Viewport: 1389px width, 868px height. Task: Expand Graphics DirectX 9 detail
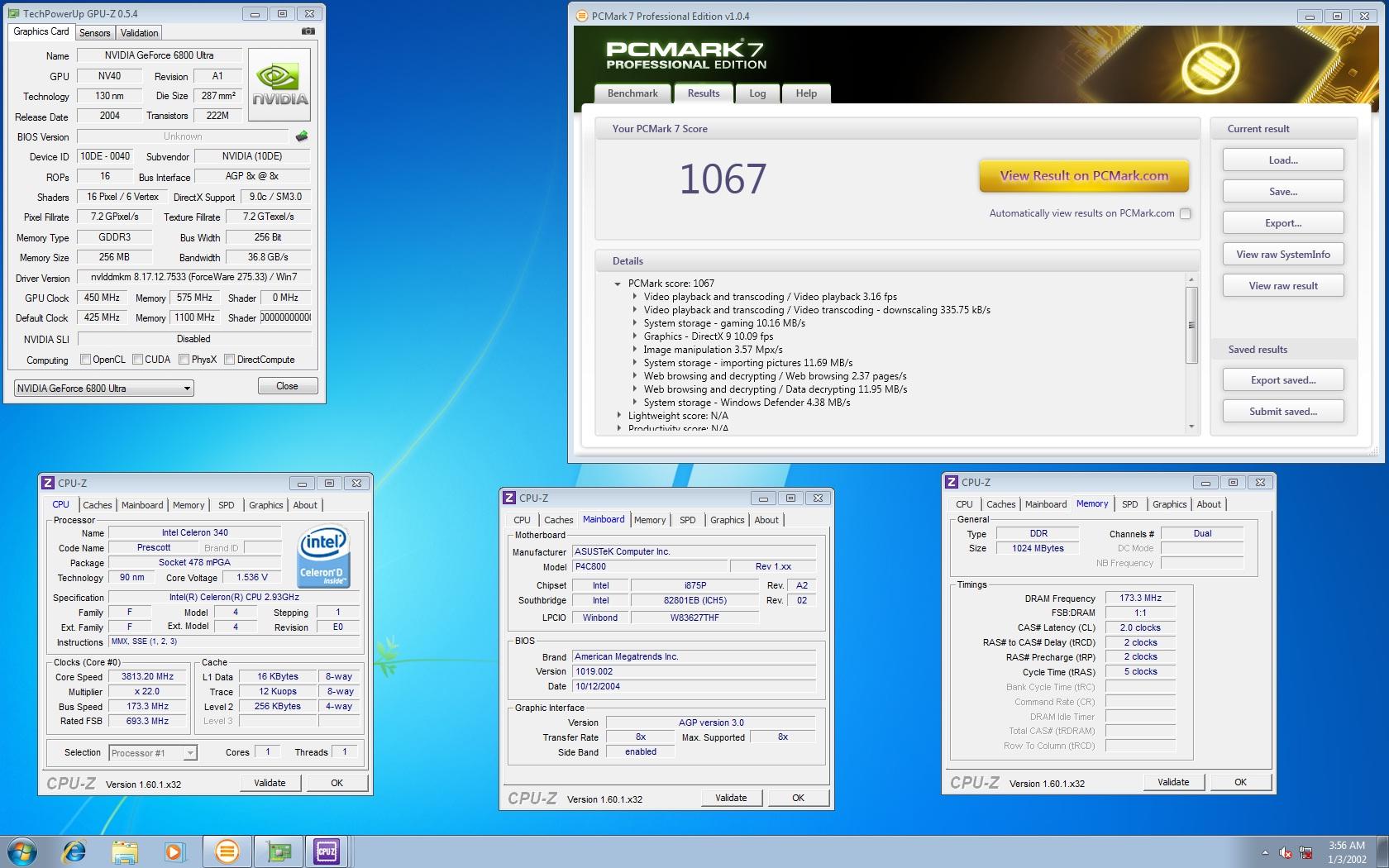click(x=634, y=336)
